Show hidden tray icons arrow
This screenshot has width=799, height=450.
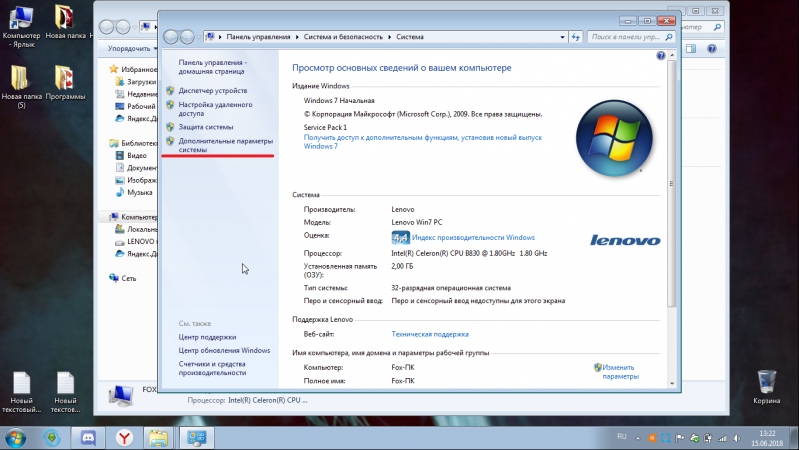637,438
